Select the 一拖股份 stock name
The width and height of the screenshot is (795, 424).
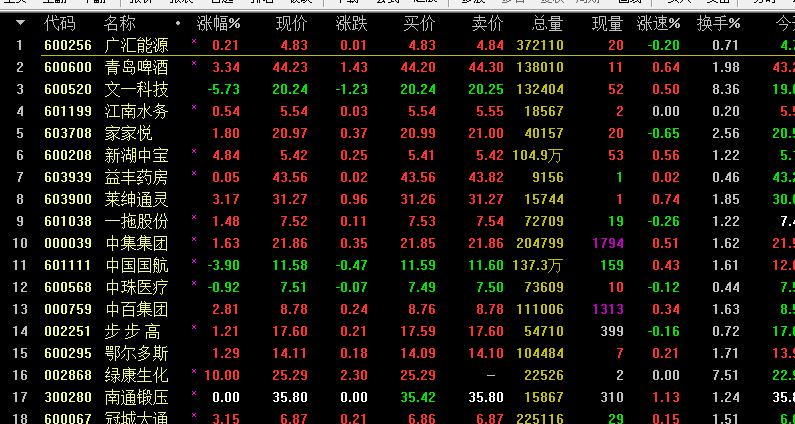pos(136,221)
